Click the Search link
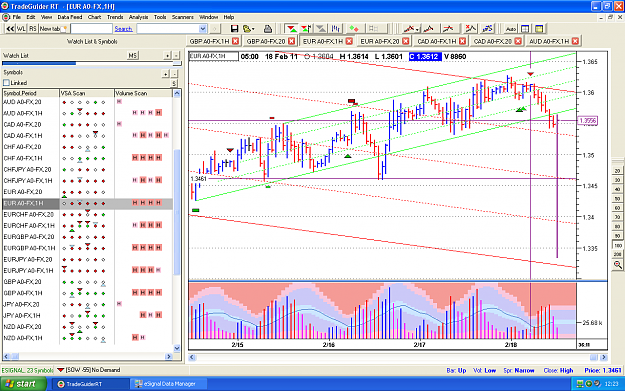625x391 pixels. 123,29
